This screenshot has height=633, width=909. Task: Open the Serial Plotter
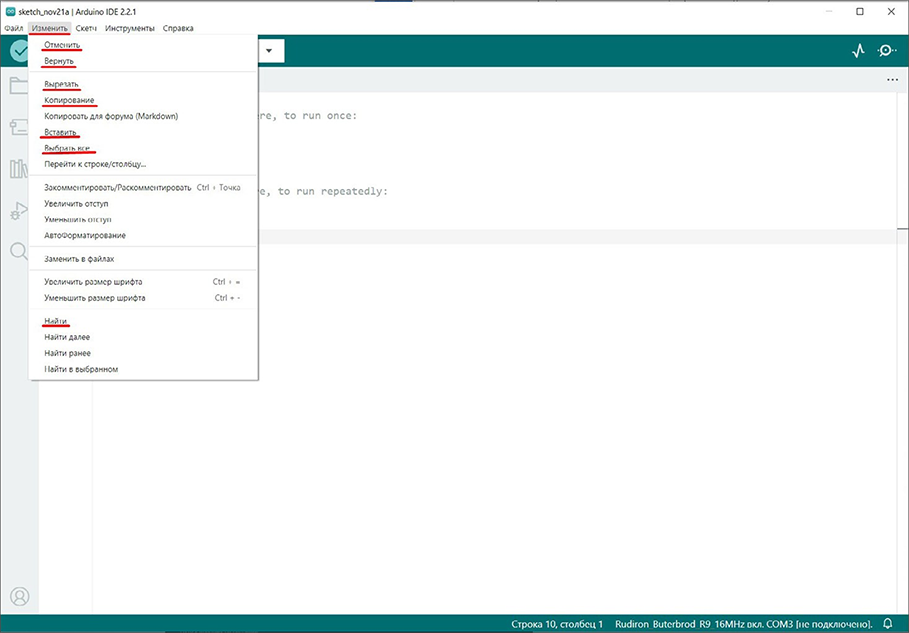click(859, 51)
